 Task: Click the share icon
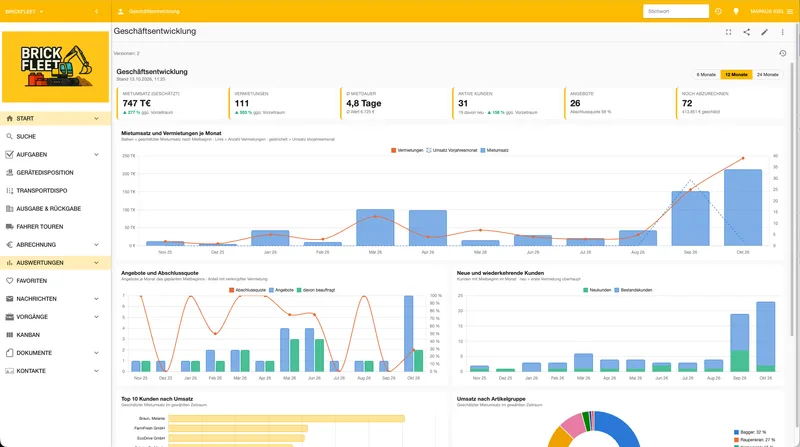746,32
